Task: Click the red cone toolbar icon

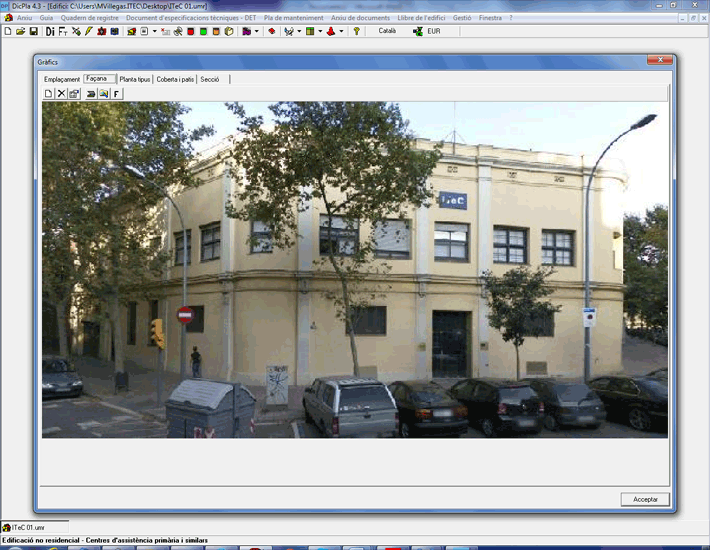Action: point(331,31)
